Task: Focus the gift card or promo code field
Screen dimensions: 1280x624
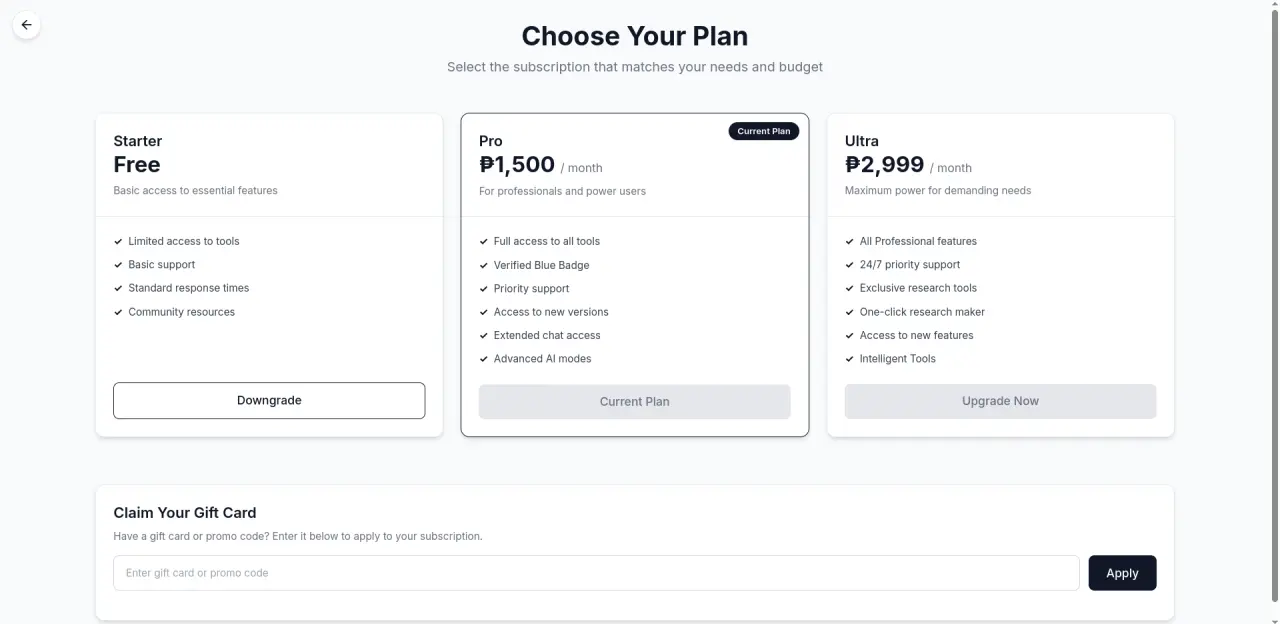Action: pos(596,573)
